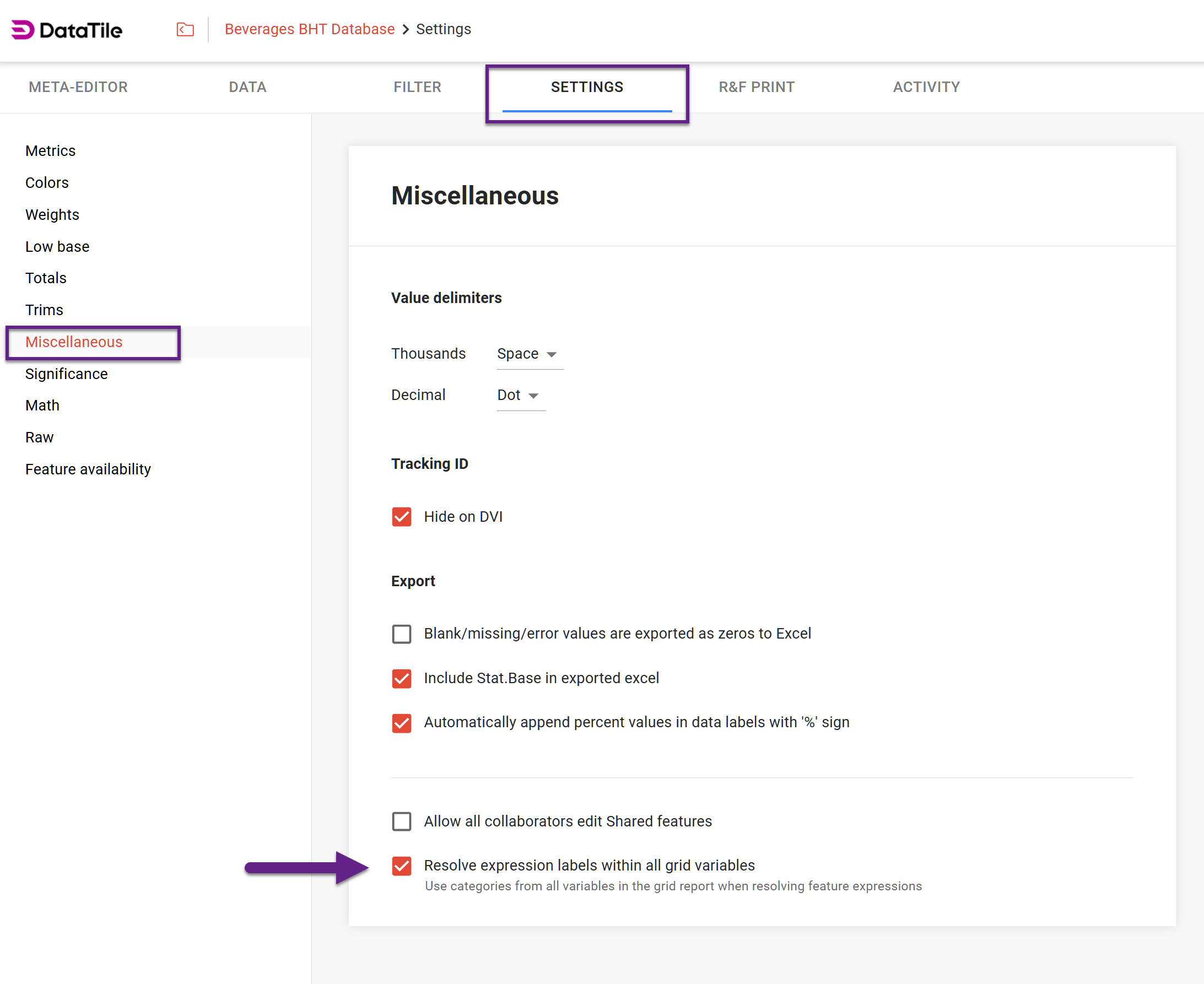Open the Activity tab

(x=926, y=86)
